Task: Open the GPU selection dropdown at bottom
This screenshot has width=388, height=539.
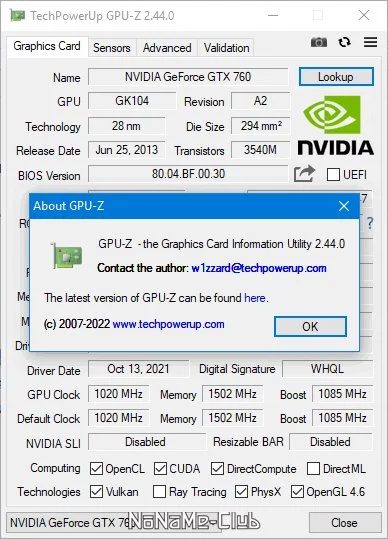Action: (113, 522)
